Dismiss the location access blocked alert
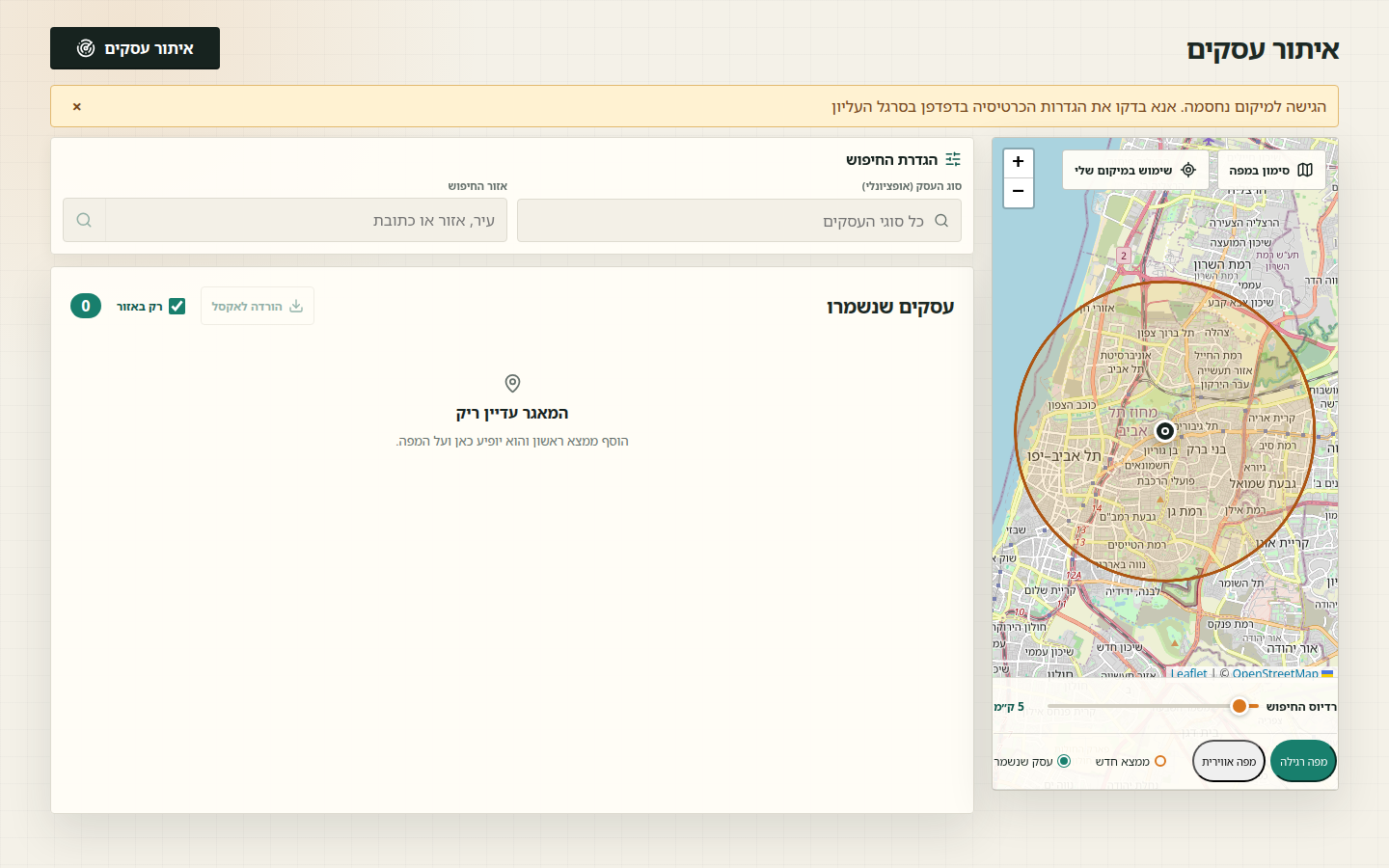The width and height of the screenshot is (1389, 868). (77, 106)
